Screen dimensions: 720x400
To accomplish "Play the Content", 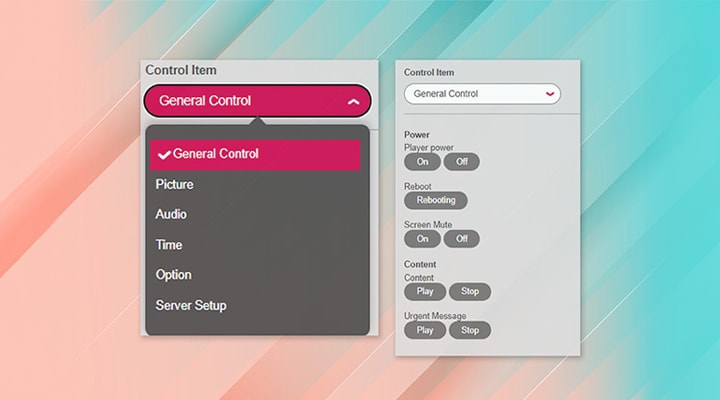I will pyautogui.click(x=425, y=292).
